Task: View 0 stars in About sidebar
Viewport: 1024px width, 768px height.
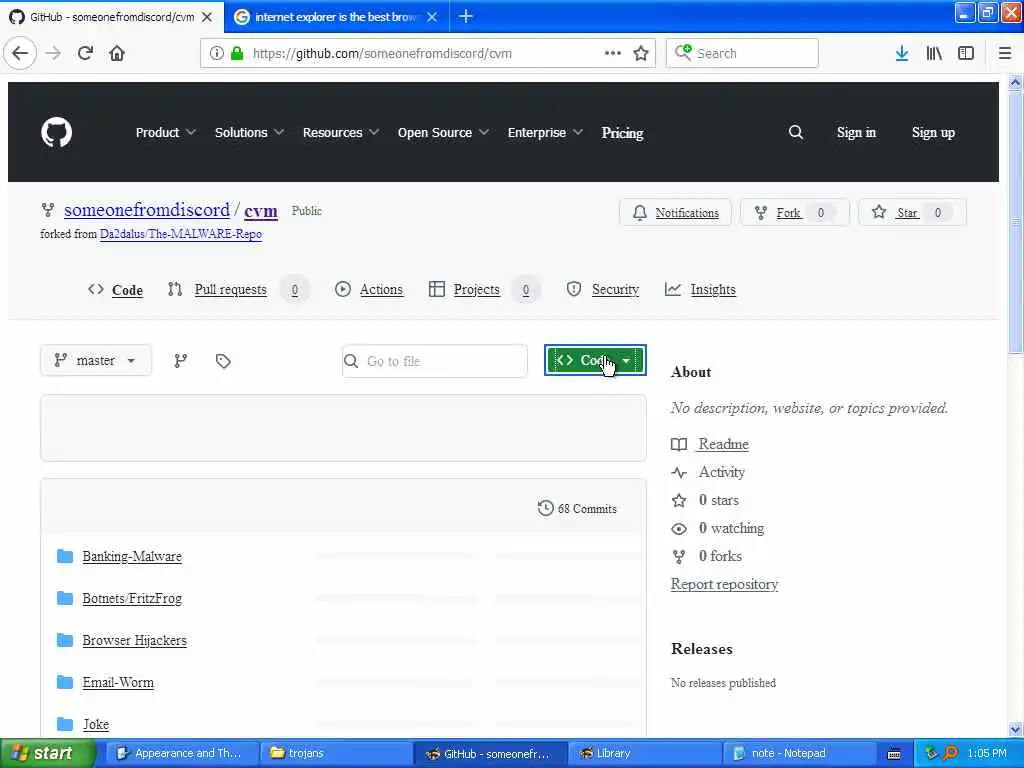Action: (x=718, y=500)
